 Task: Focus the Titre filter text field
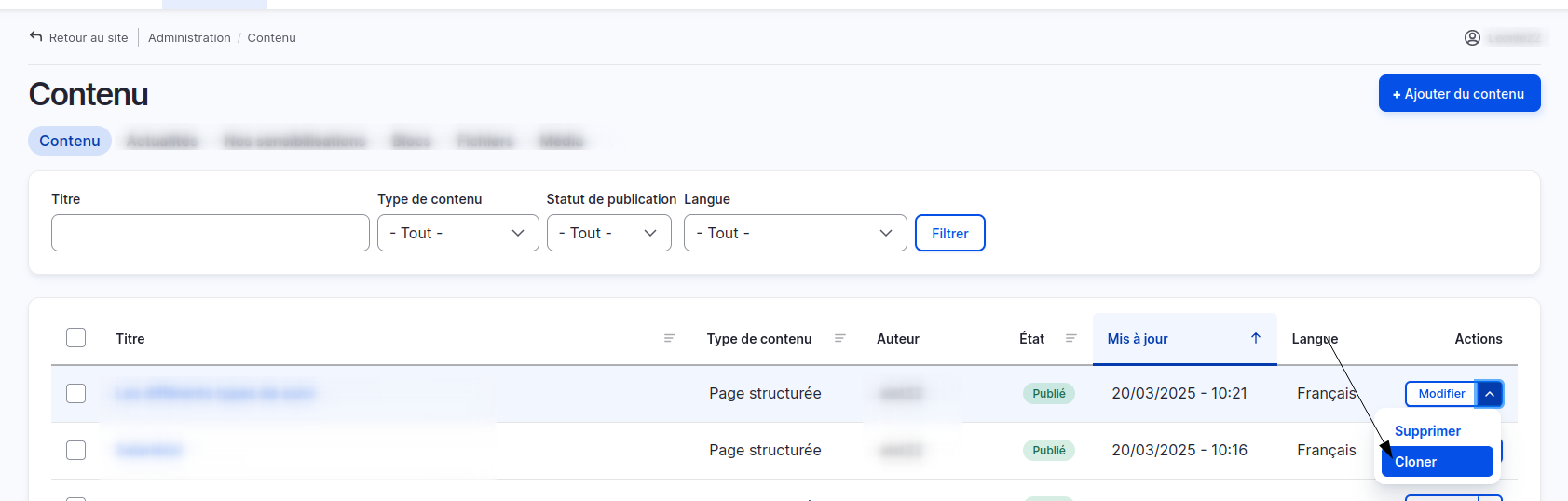[x=211, y=233]
